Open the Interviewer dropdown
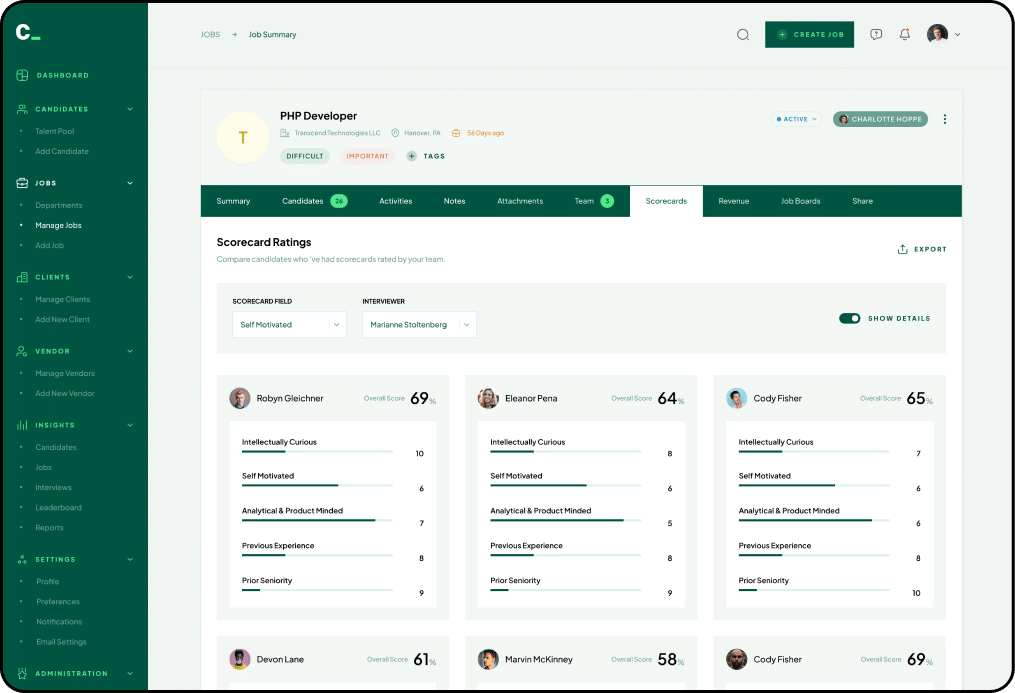 point(419,325)
